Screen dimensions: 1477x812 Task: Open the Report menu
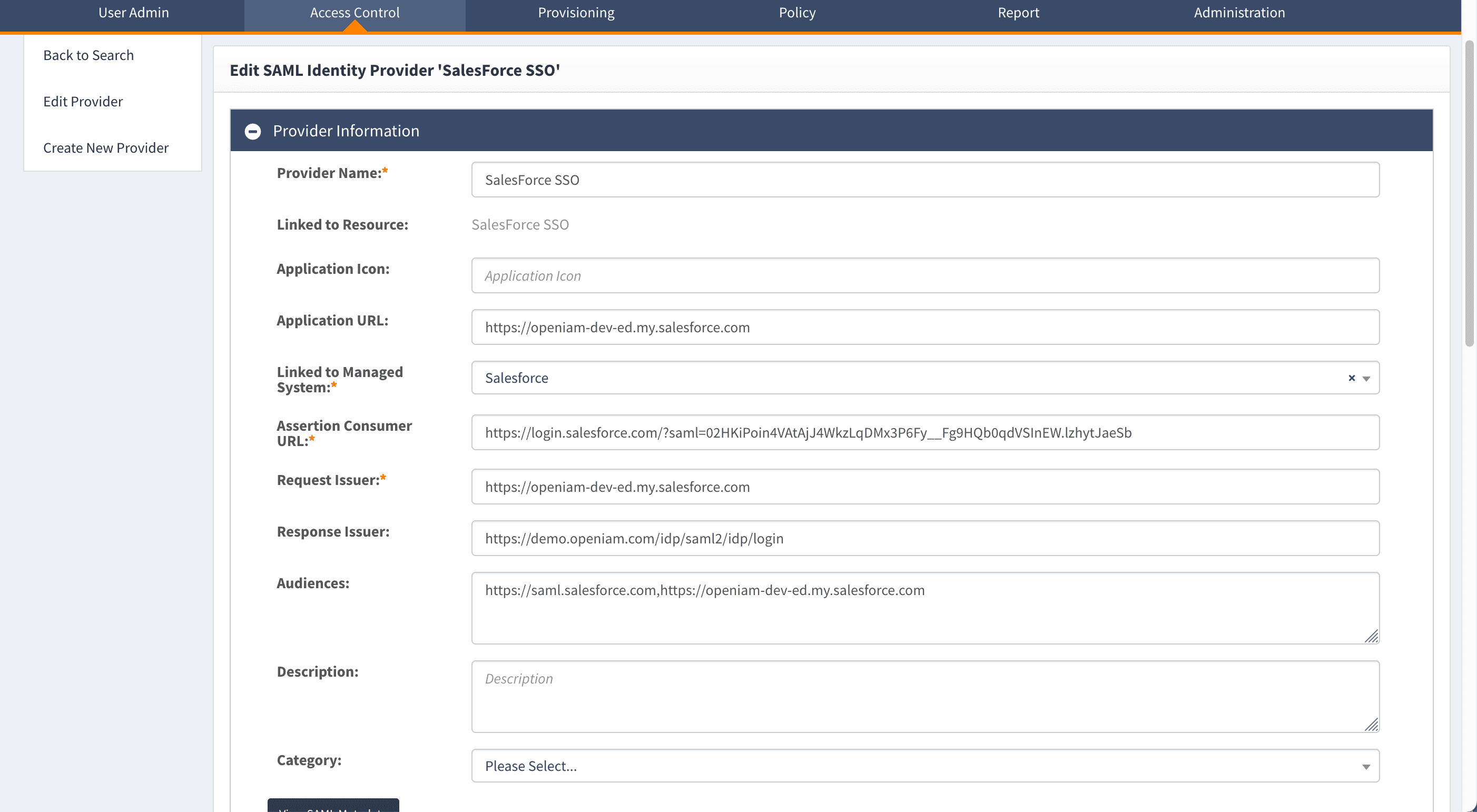[1018, 13]
